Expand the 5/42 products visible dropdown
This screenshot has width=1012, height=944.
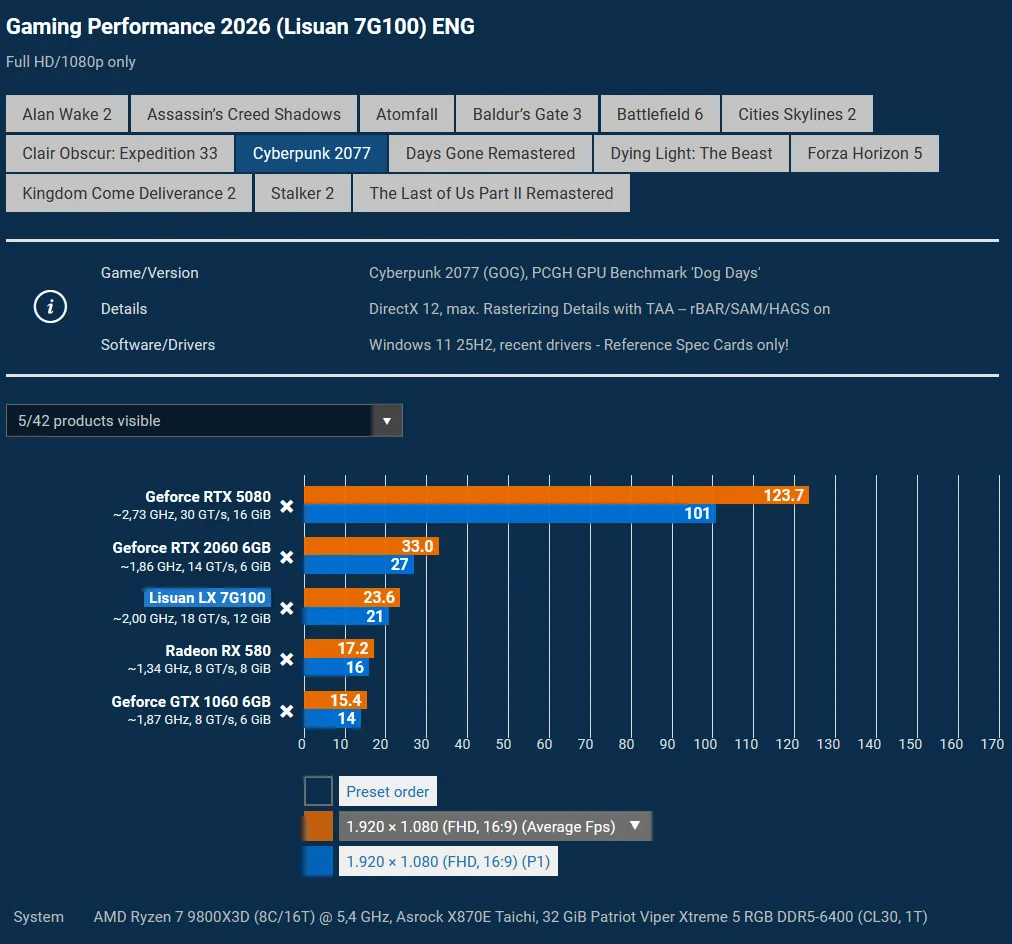click(x=204, y=421)
